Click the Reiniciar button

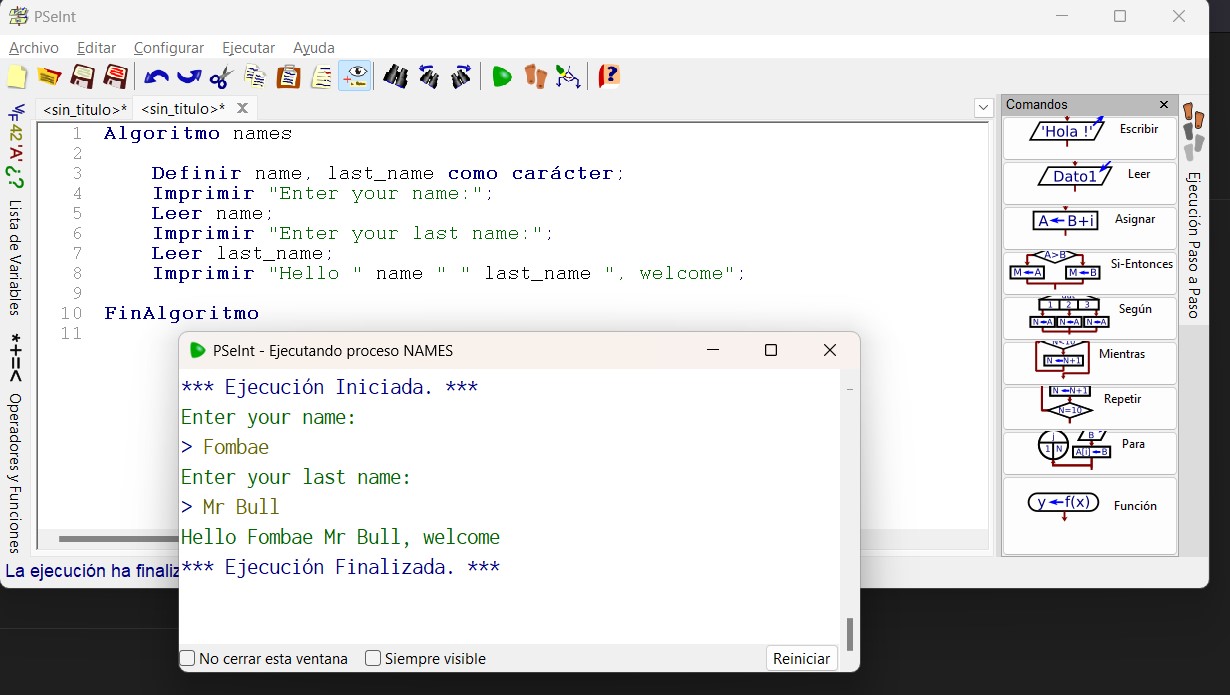(802, 658)
